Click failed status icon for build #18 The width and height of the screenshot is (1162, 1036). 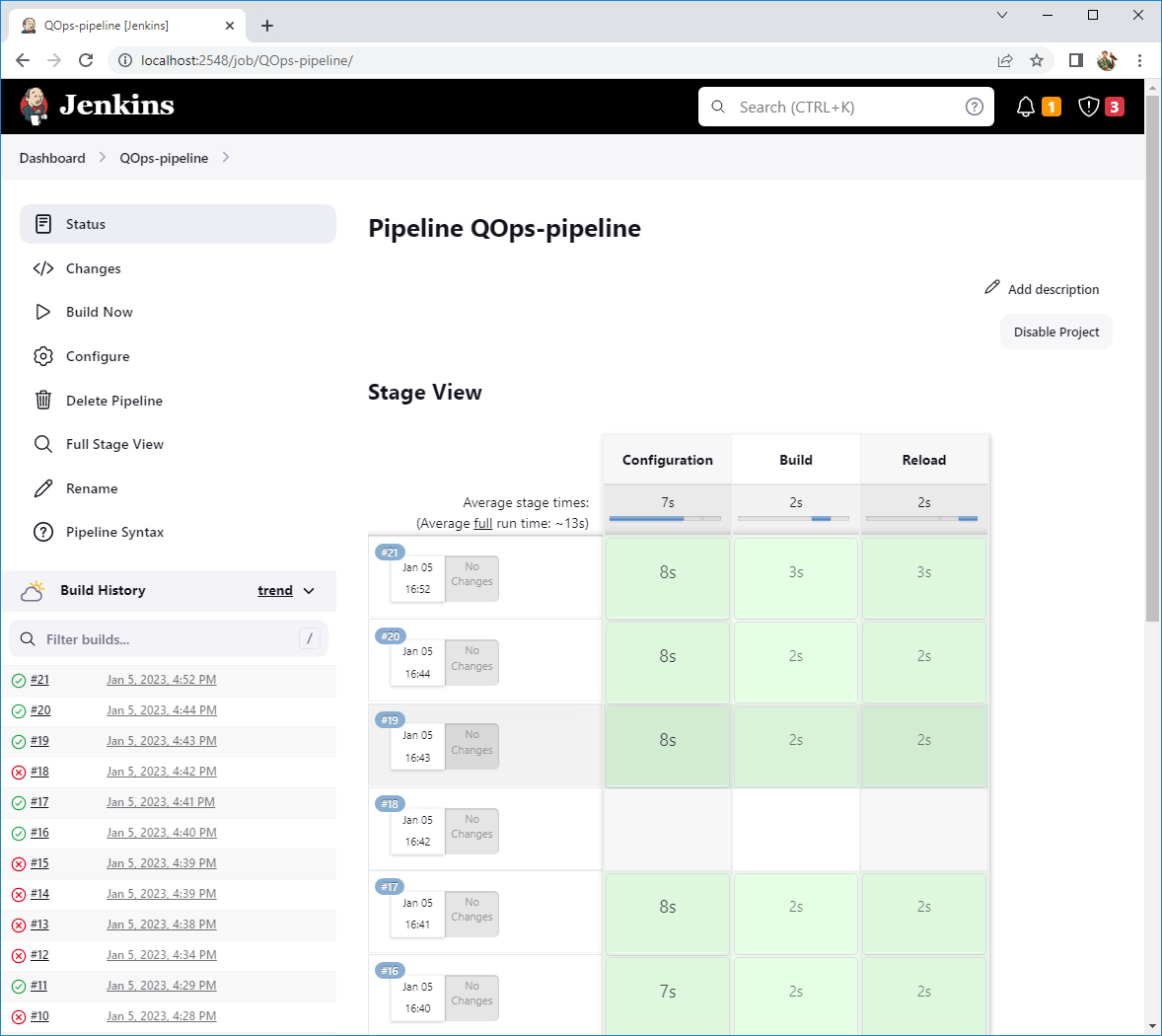19,772
